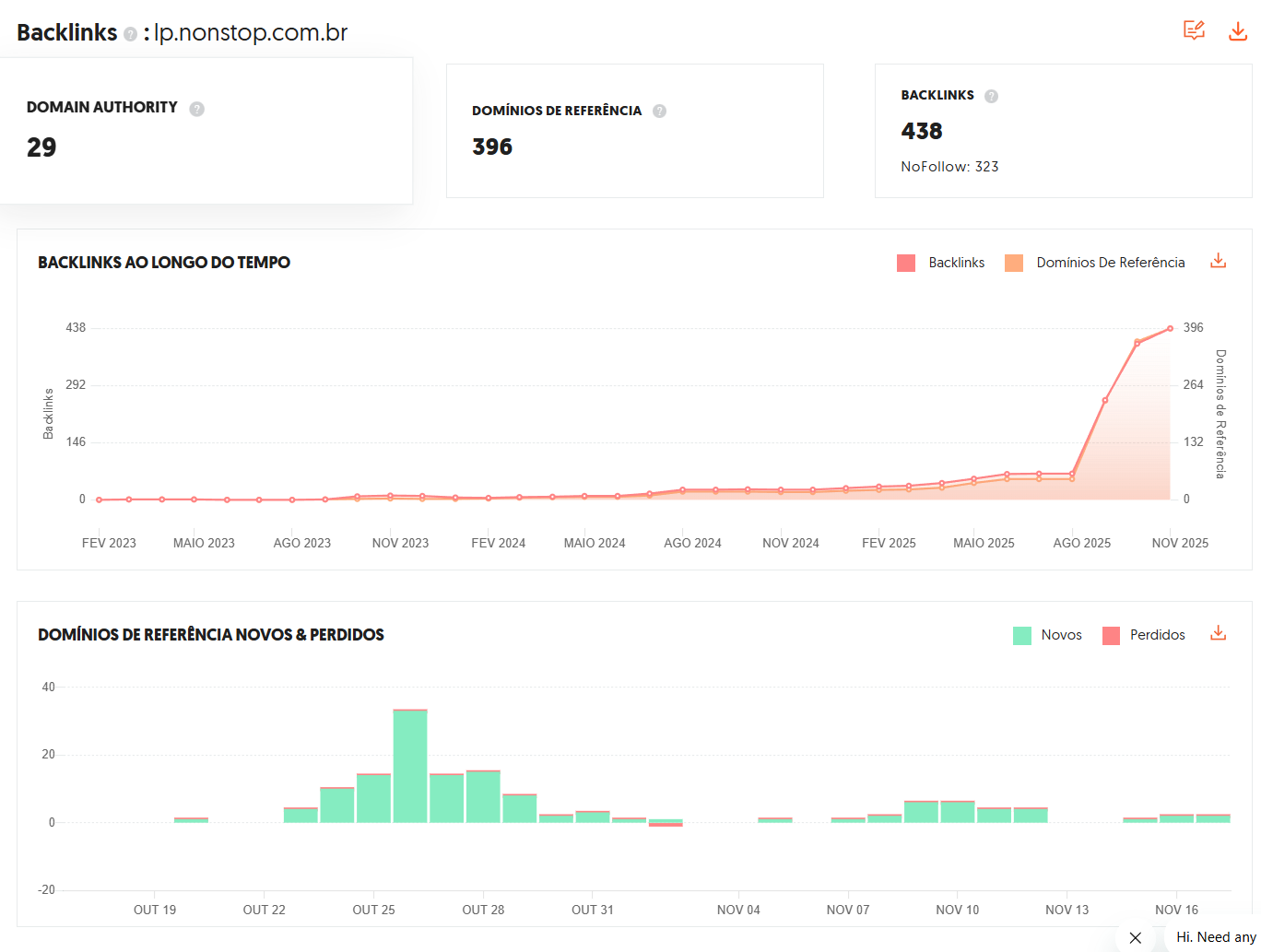Download Backlinks ao Longo do Tempo chart
1261x952 pixels.
coord(1218,261)
